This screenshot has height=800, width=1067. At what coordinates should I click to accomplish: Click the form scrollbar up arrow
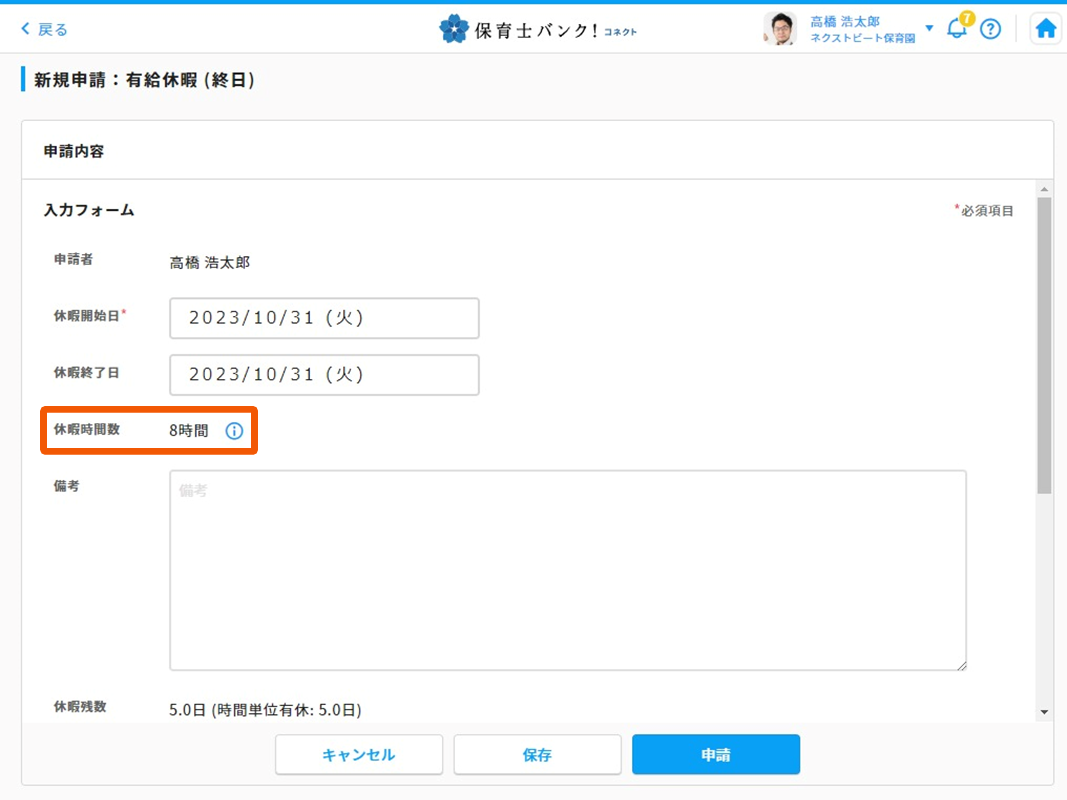click(x=1044, y=190)
